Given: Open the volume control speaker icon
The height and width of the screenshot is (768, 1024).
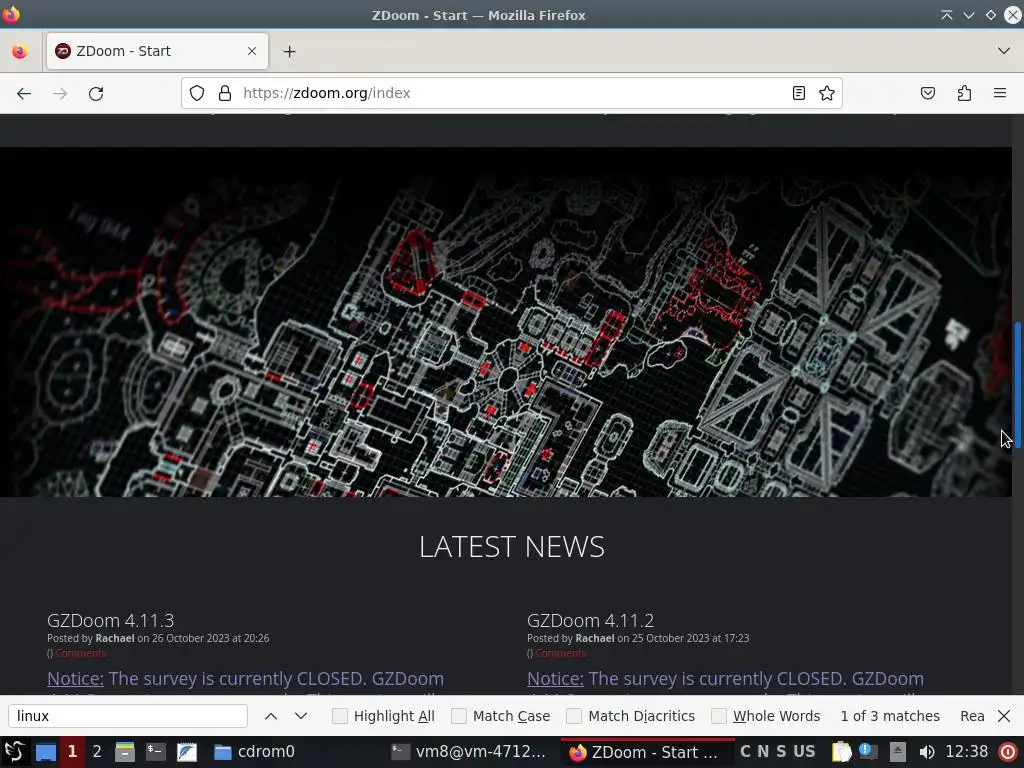Looking at the screenshot, I should click(x=926, y=752).
